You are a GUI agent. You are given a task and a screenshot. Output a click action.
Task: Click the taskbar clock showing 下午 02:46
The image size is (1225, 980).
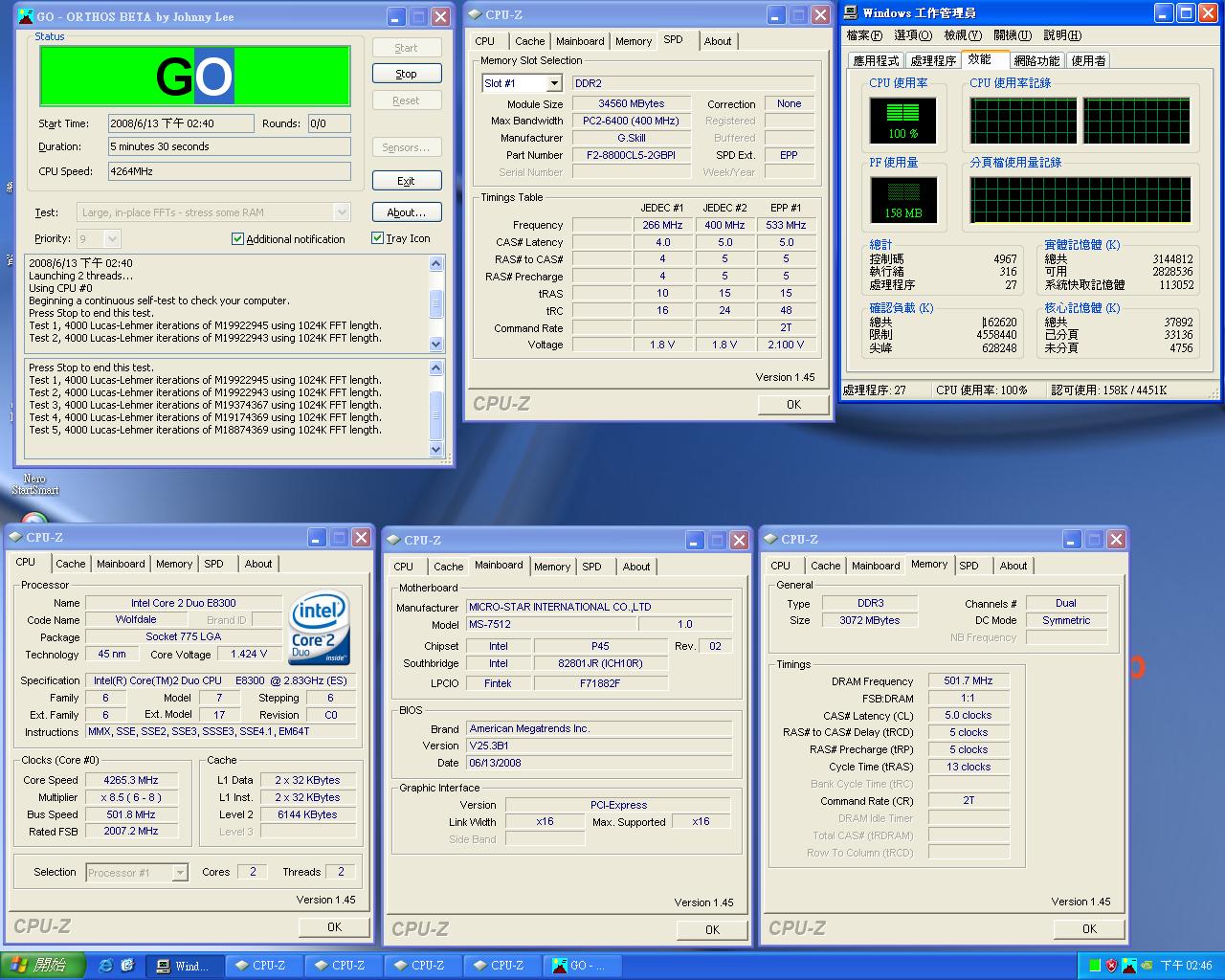coord(1187,966)
